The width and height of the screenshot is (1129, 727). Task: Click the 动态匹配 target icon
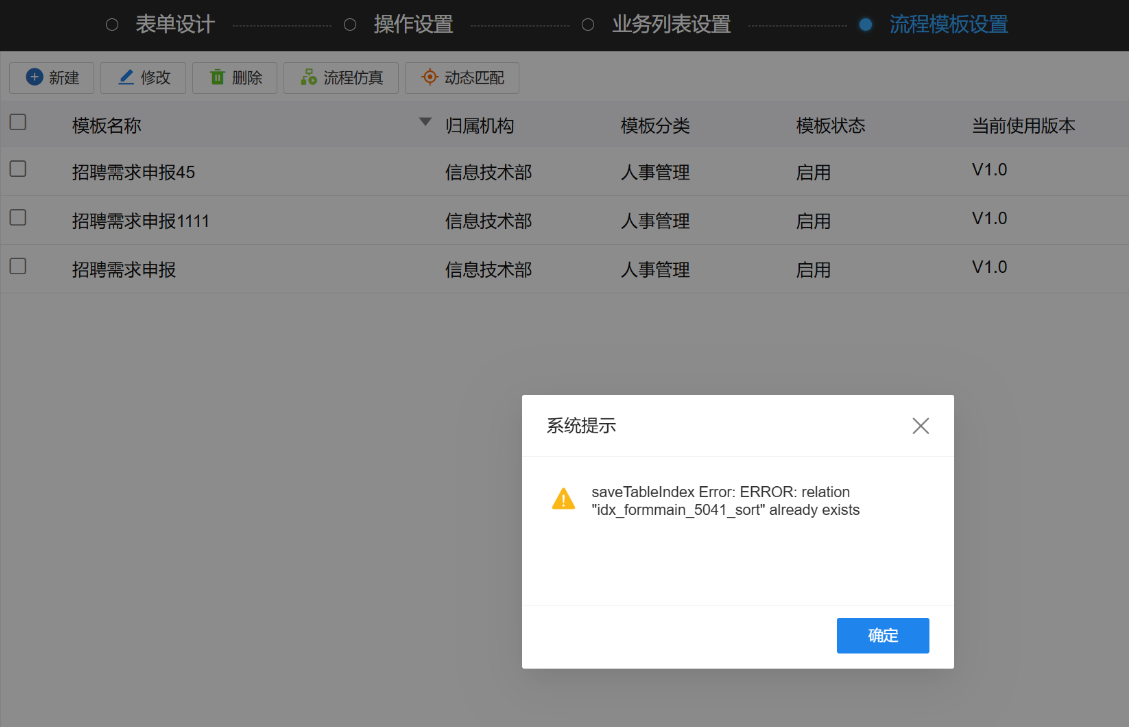pyautogui.click(x=429, y=77)
